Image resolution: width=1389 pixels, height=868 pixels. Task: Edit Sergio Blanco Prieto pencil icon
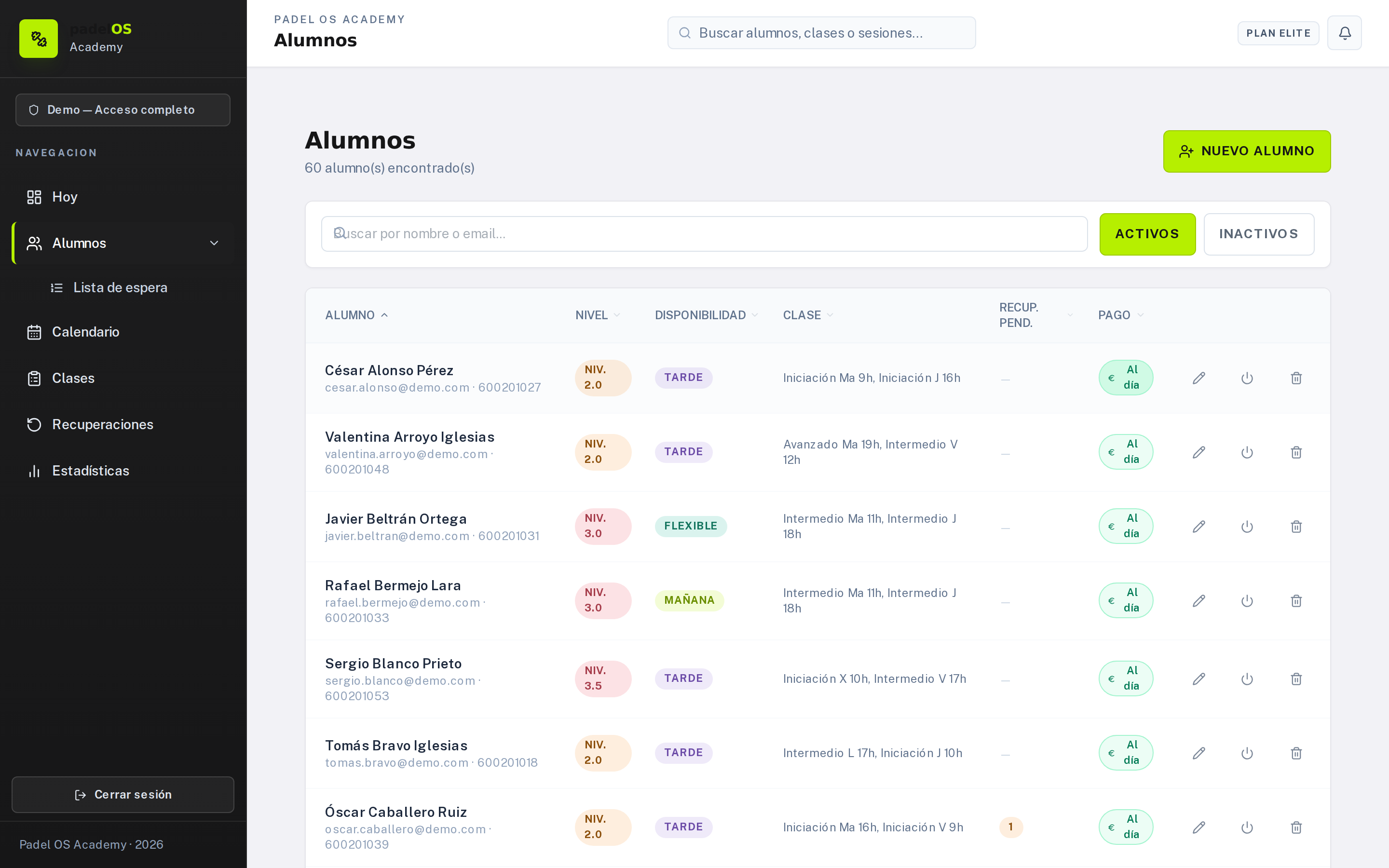pyautogui.click(x=1198, y=678)
